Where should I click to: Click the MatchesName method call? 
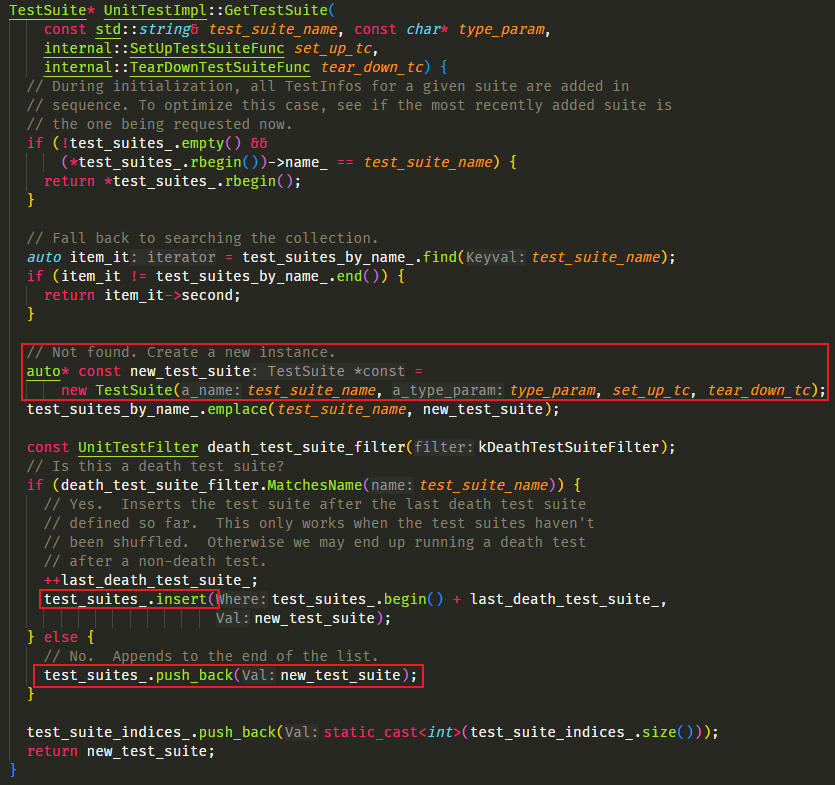[314, 485]
